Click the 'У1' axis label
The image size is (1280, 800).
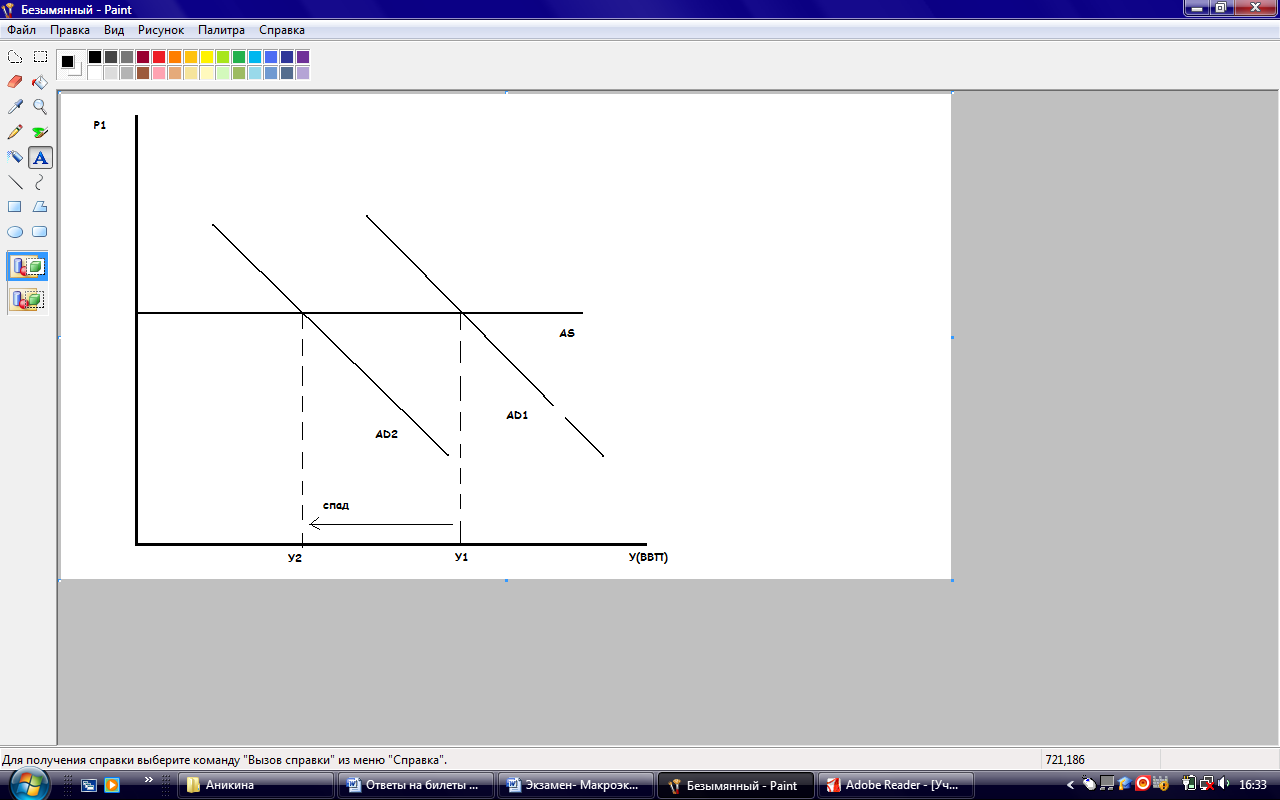tap(461, 557)
